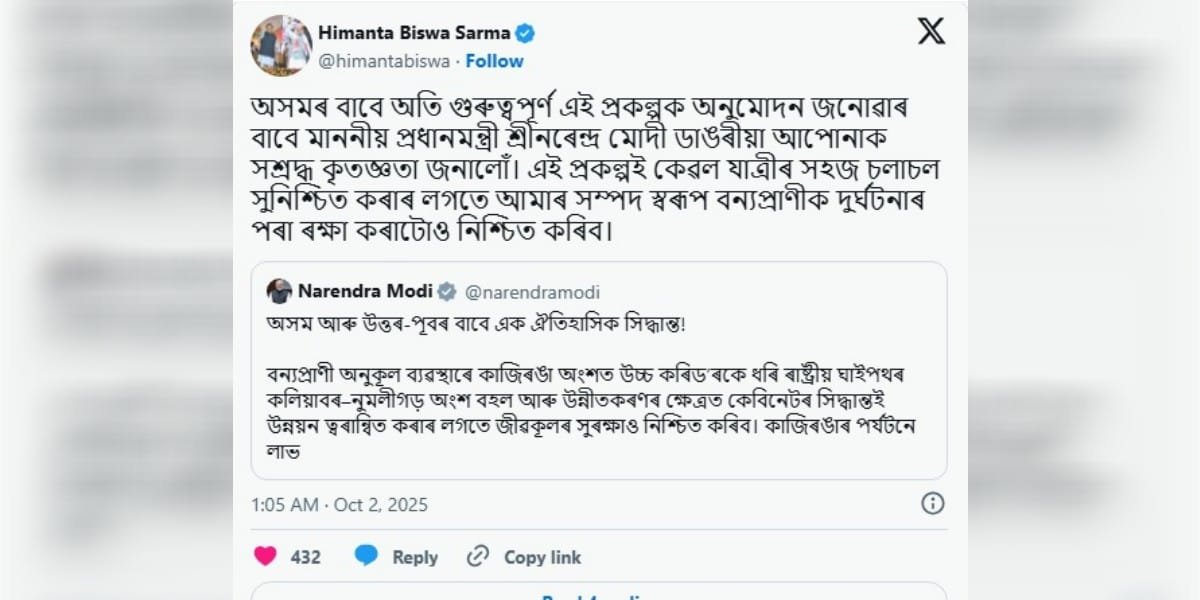Click Narendra Modi's verified badge
1200x600 pixels.
pos(447,292)
